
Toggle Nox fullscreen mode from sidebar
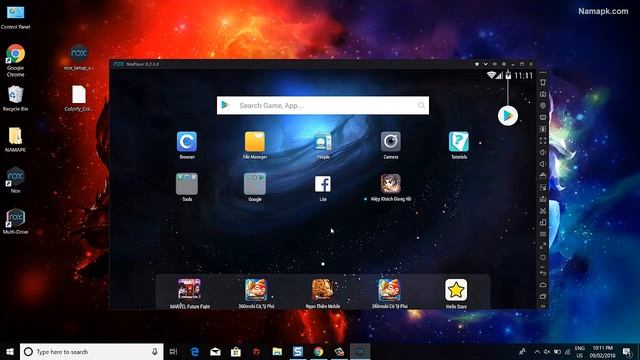(543, 140)
